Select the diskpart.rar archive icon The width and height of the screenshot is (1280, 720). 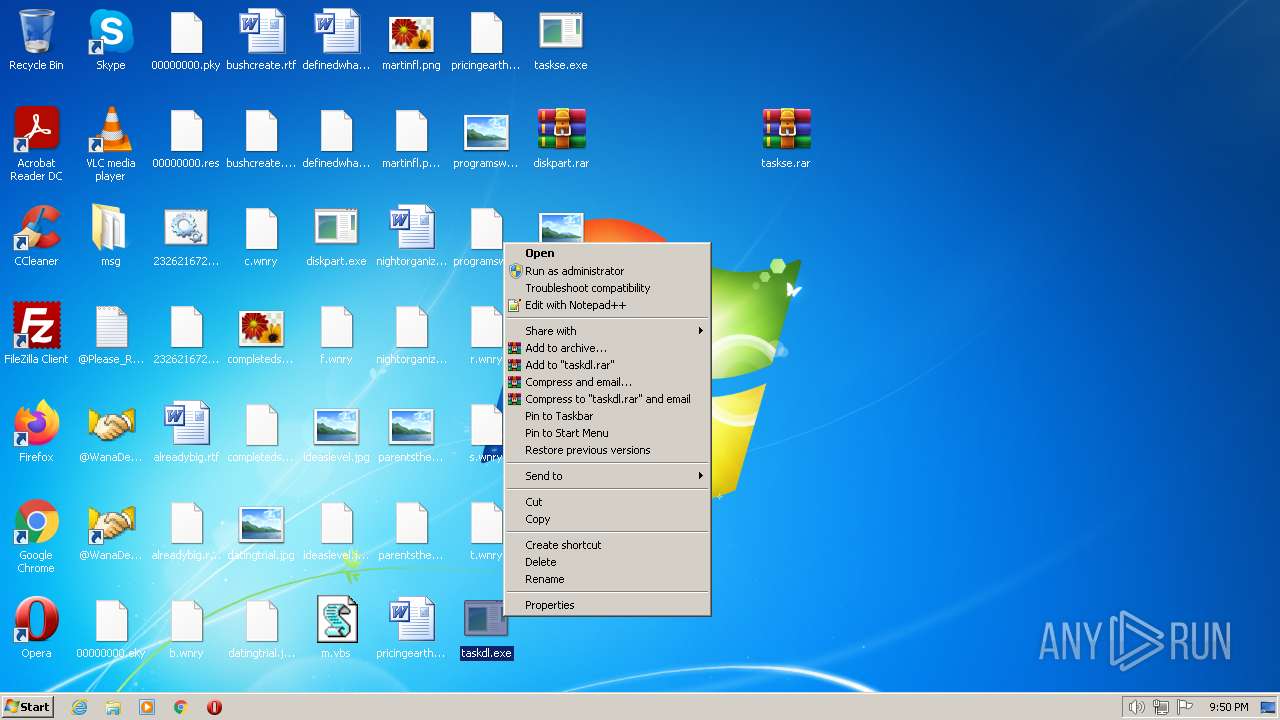point(561,138)
